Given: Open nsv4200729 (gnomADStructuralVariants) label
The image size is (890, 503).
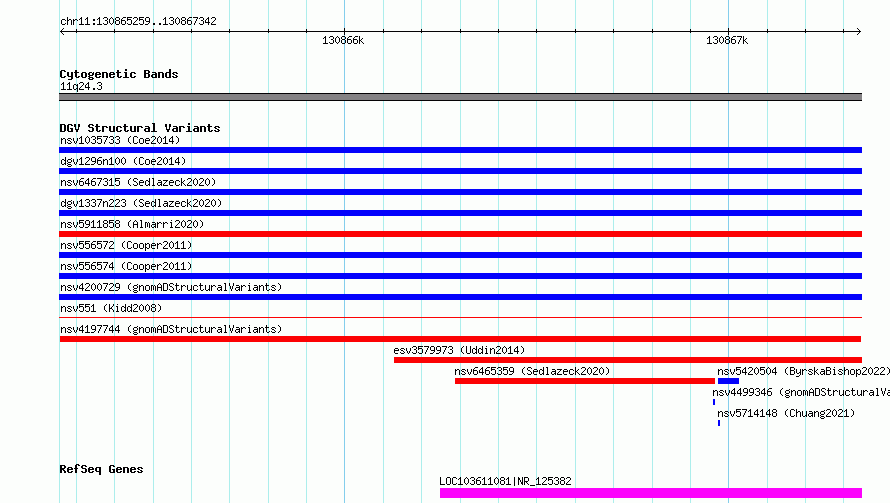Looking at the screenshot, I should pyautogui.click(x=171, y=287).
